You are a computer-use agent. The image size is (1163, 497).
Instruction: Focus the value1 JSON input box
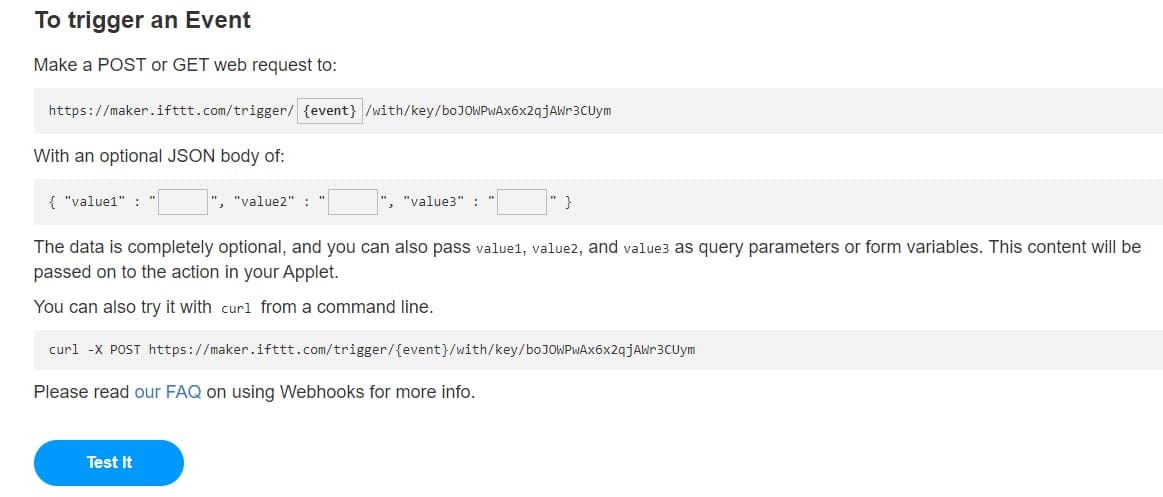coord(182,202)
